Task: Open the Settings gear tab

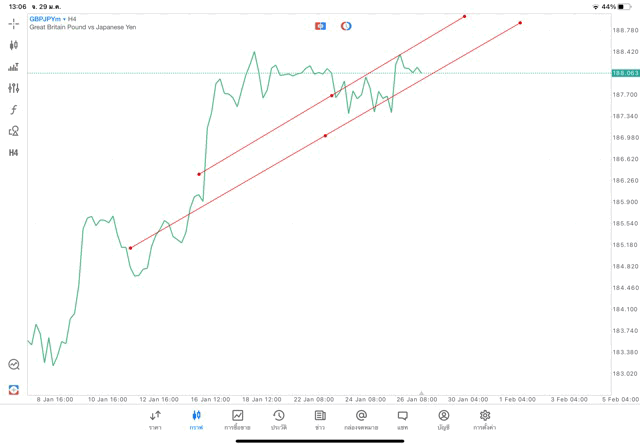Action: pos(485,420)
